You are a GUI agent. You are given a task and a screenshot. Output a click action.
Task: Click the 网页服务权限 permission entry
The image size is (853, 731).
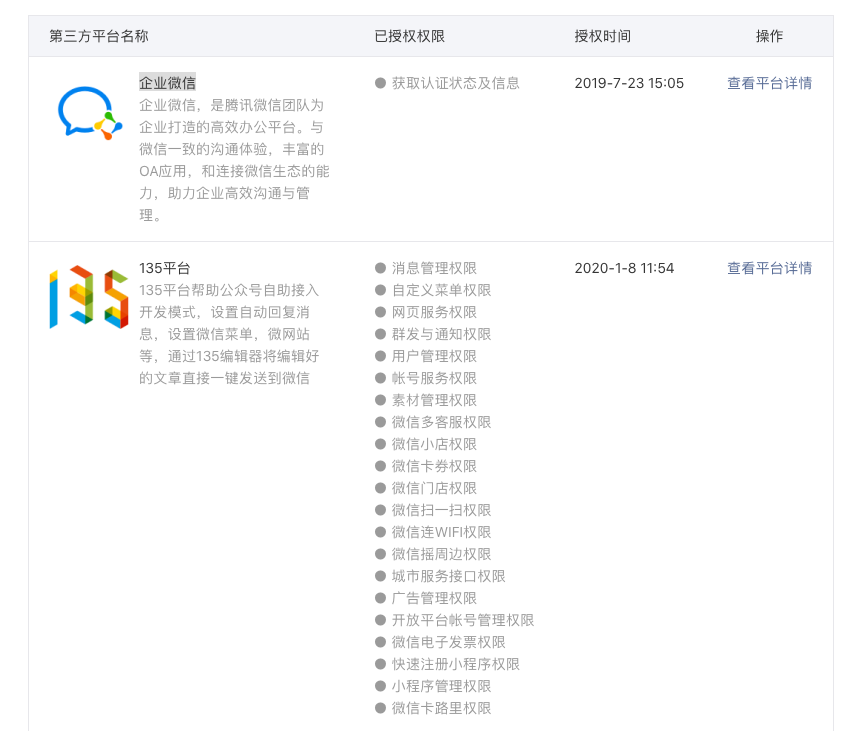click(x=426, y=312)
